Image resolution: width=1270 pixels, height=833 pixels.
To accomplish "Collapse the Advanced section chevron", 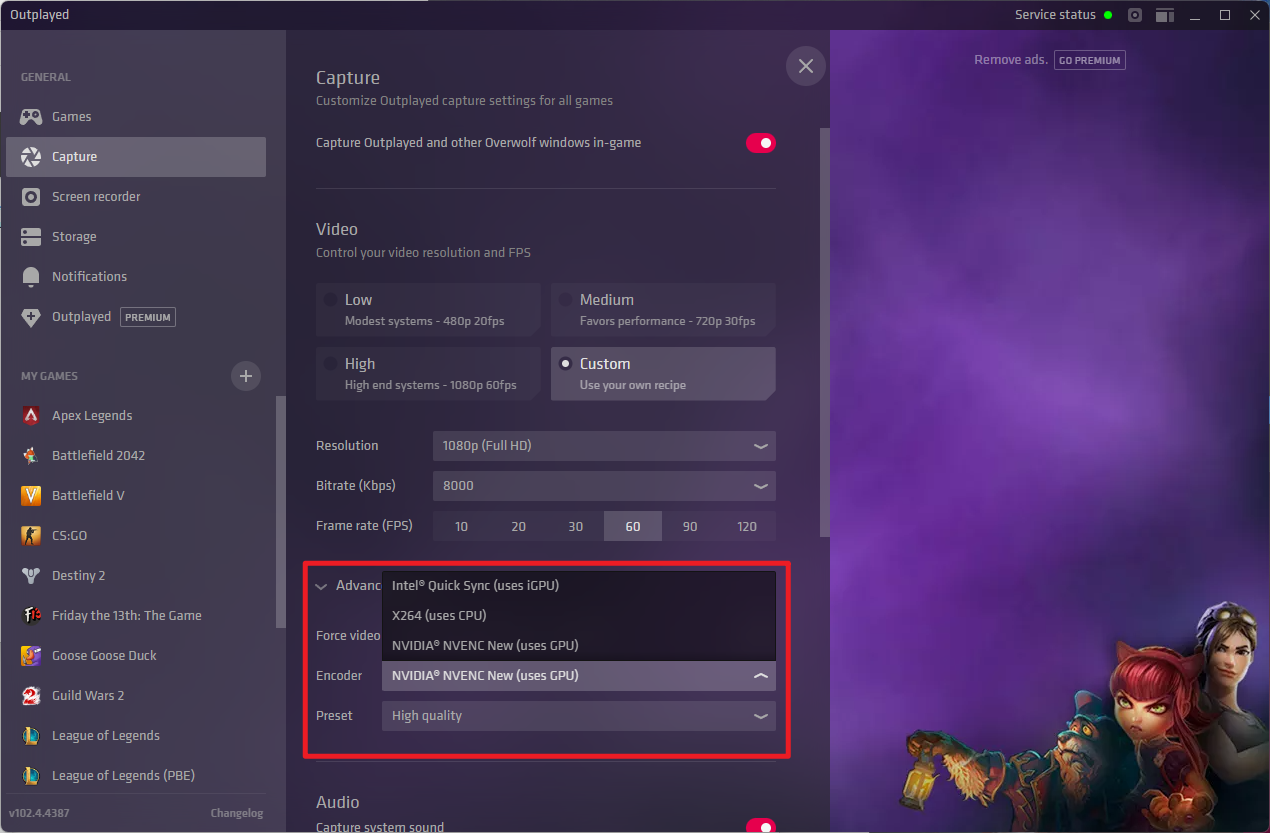I will [322, 587].
